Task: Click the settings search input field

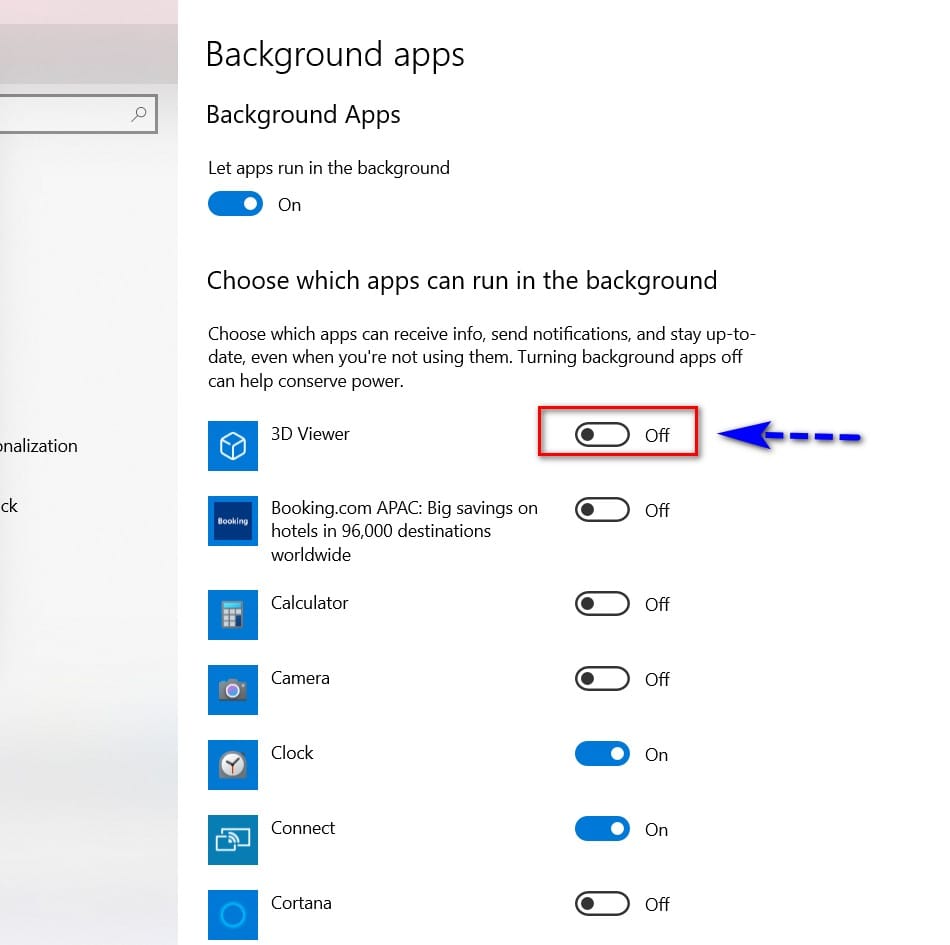Action: (x=78, y=114)
